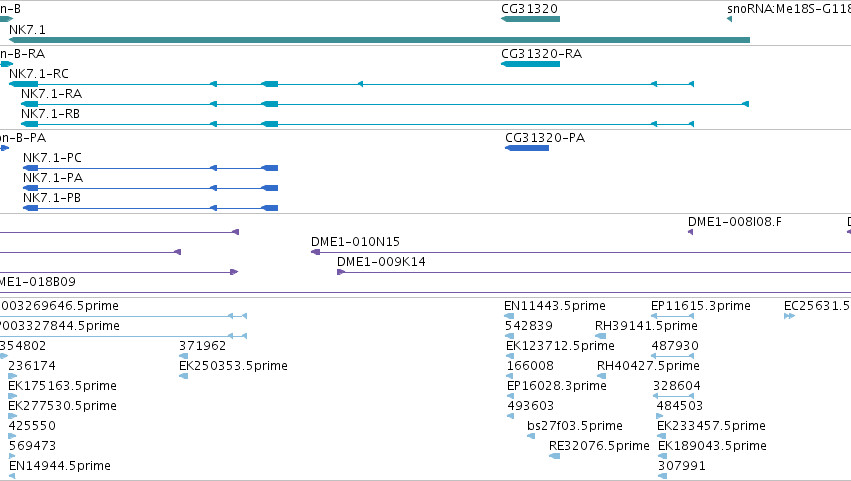The image size is (851, 481).
Task: Select the EN14944.5prime EST label
Action: coord(60,467)
